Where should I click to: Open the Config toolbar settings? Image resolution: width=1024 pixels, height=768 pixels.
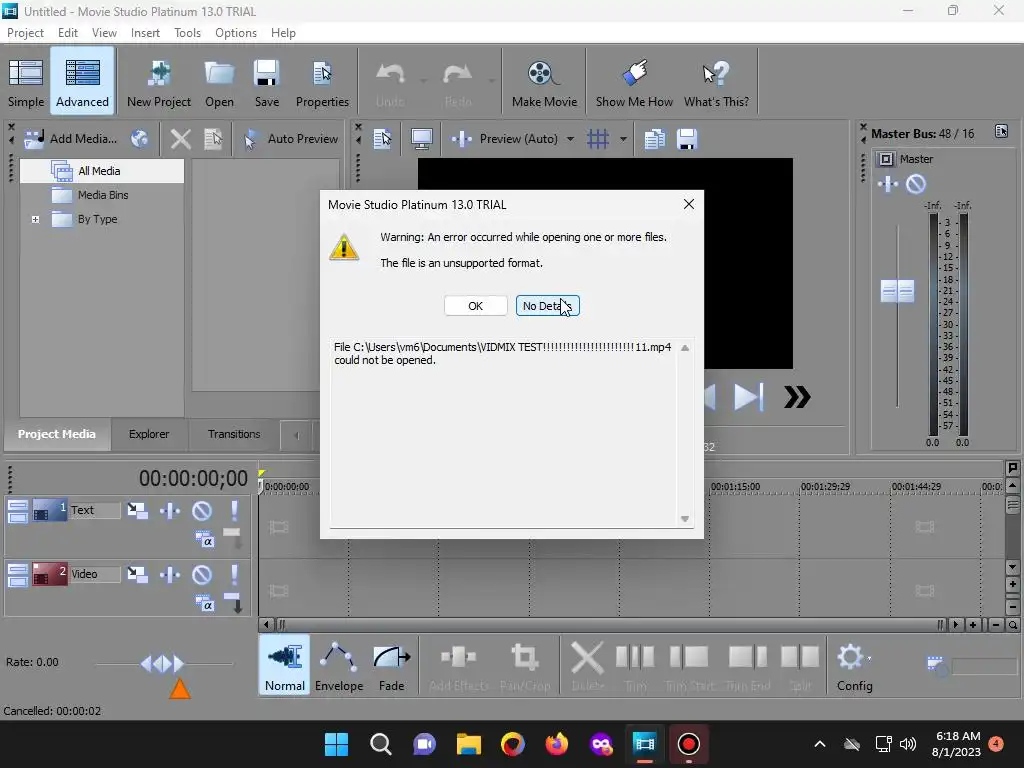pos(855,667)
